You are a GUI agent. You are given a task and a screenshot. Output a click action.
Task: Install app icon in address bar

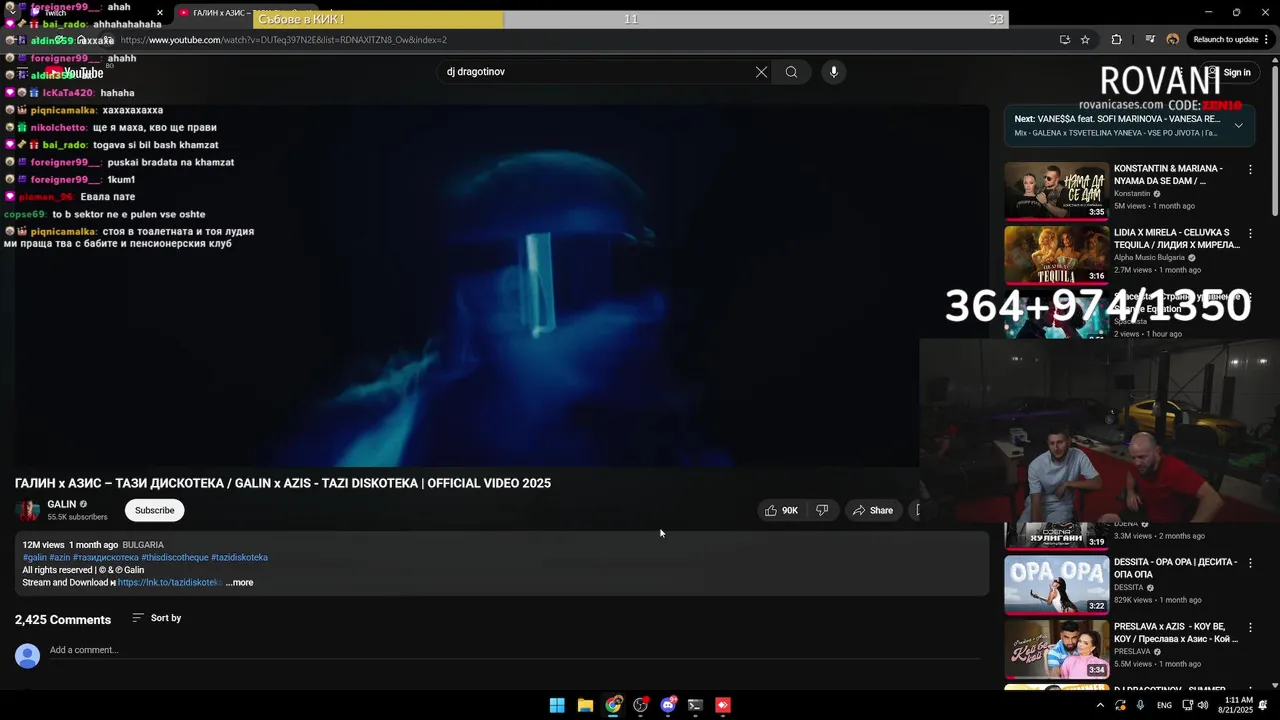(1064, 40)
